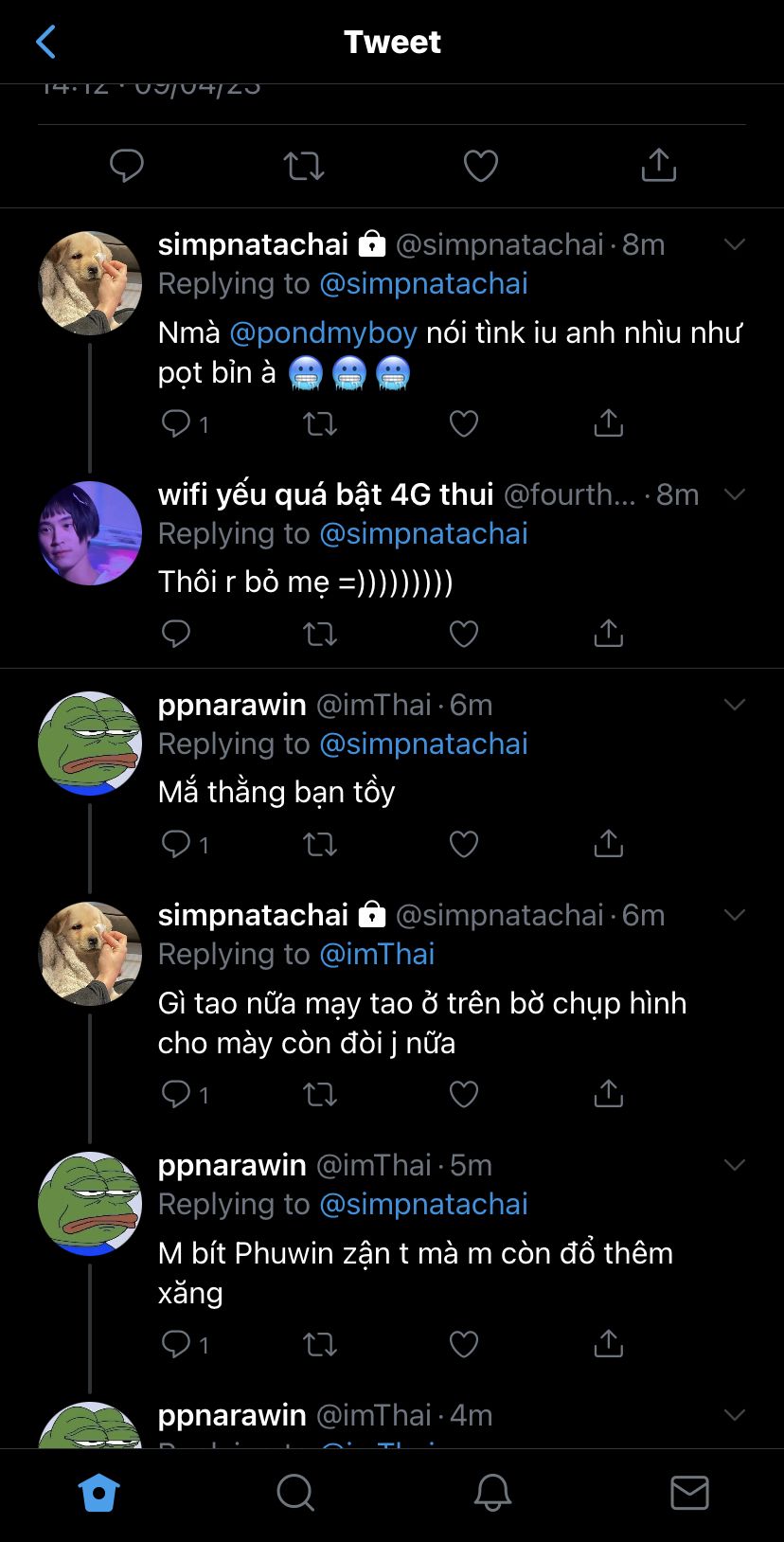The image size is (784, 1542).
Task: Reply to the "Nmà @pondmyboy" tweet
Action: pos(176,423)
